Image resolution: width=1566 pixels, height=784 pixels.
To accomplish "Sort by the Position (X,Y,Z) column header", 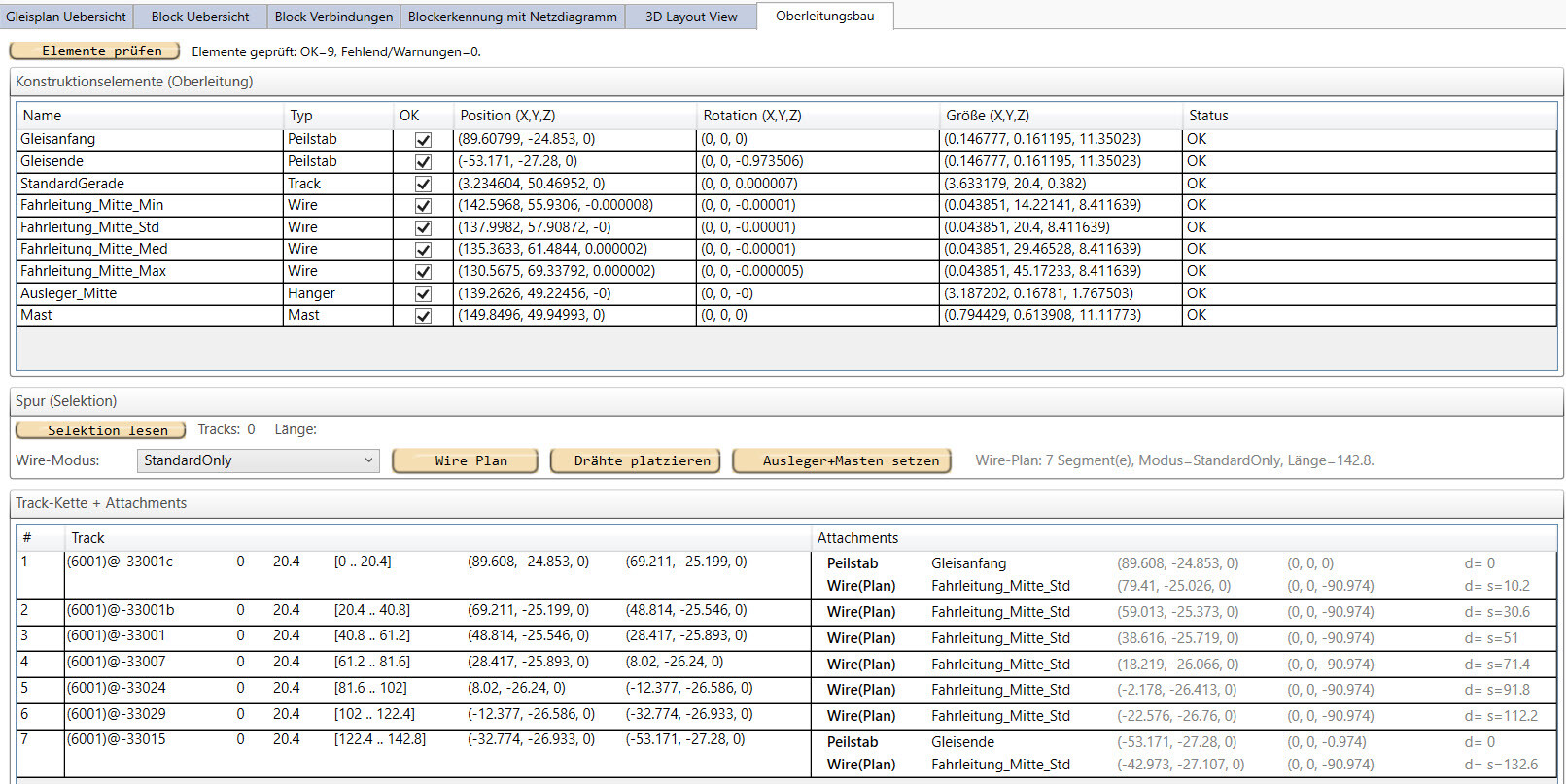I will (x=507, y=116).
